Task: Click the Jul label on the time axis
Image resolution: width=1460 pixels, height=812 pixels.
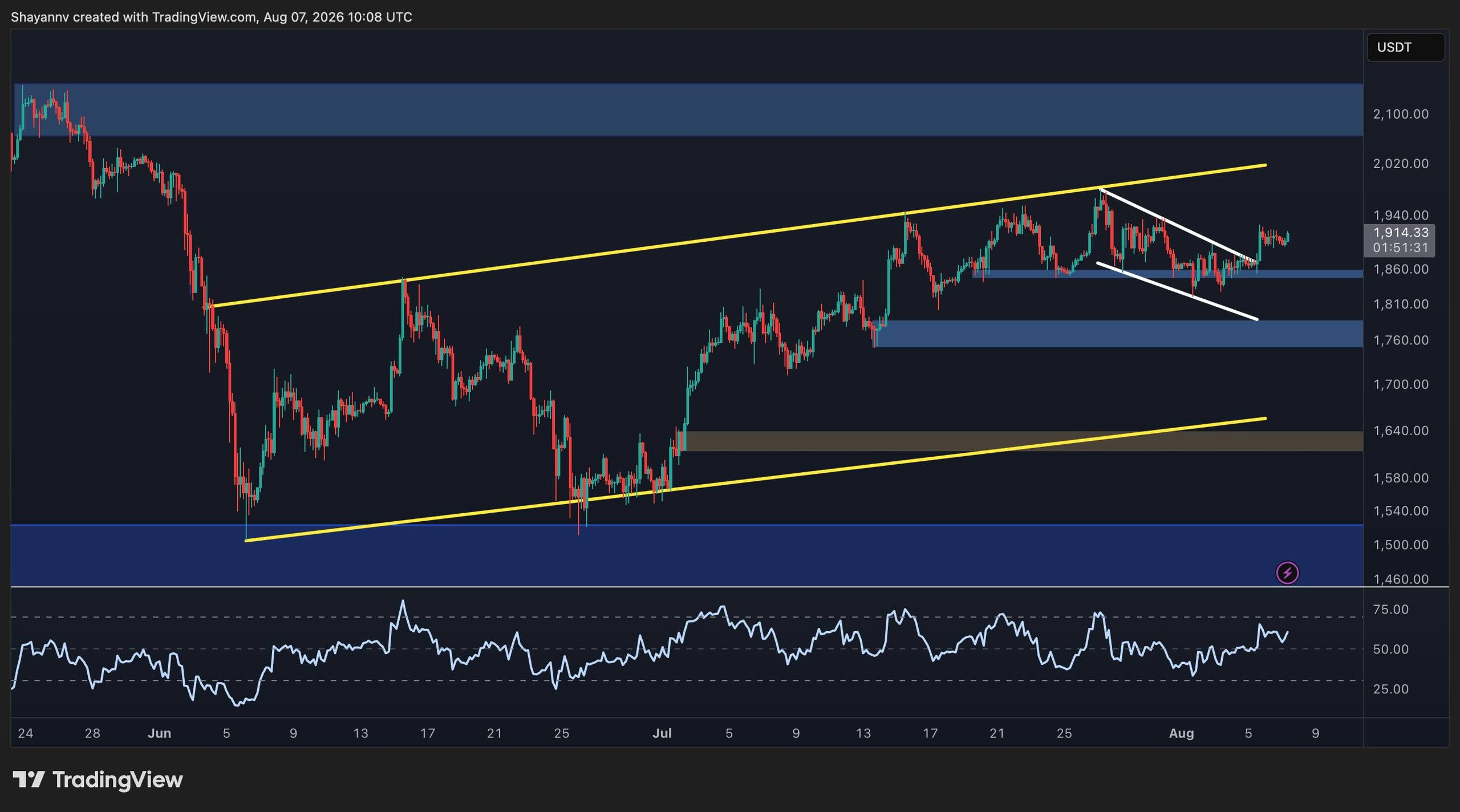Action: (x=662, y=733)
